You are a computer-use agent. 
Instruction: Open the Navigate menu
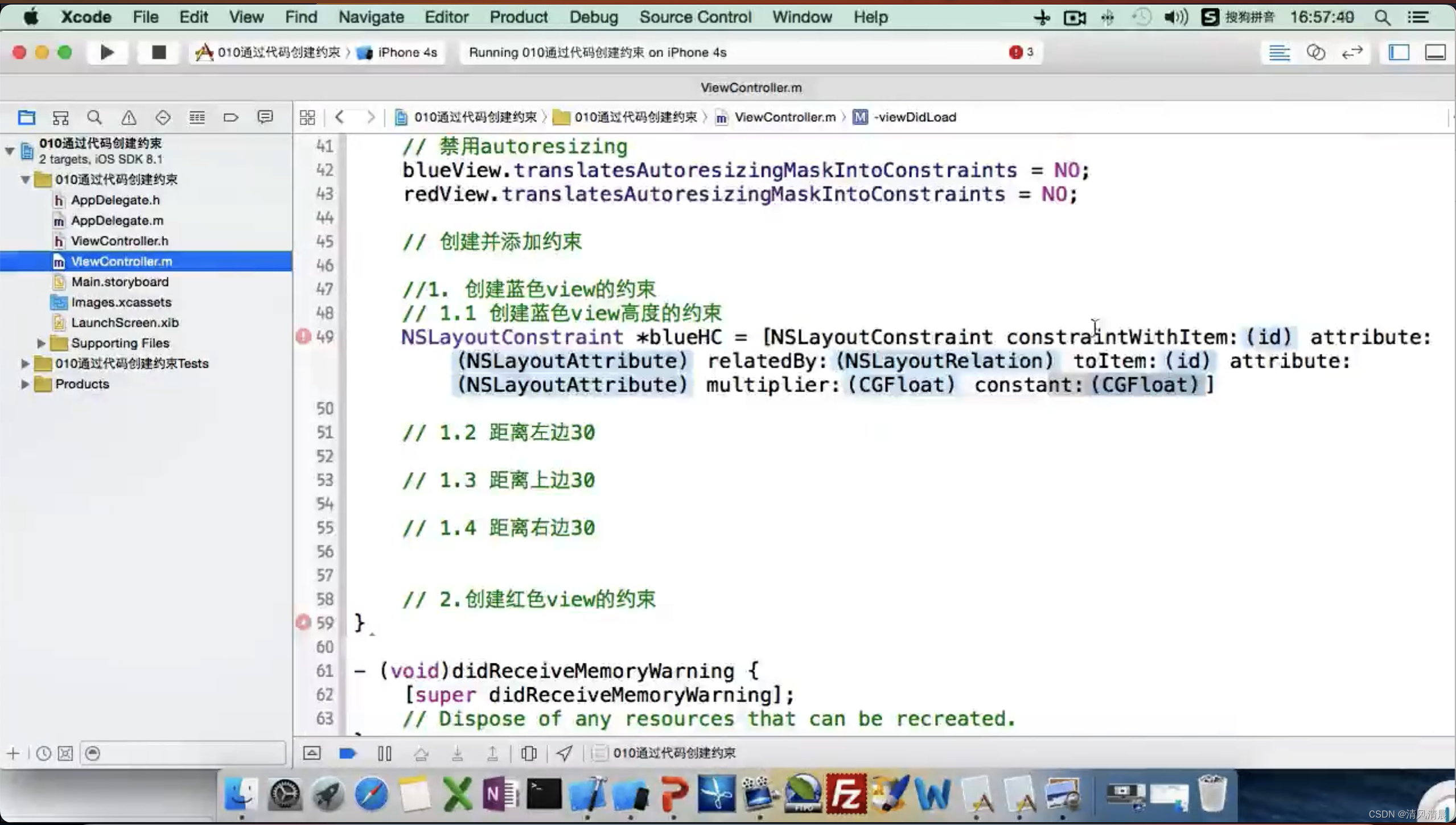point(371,17)
